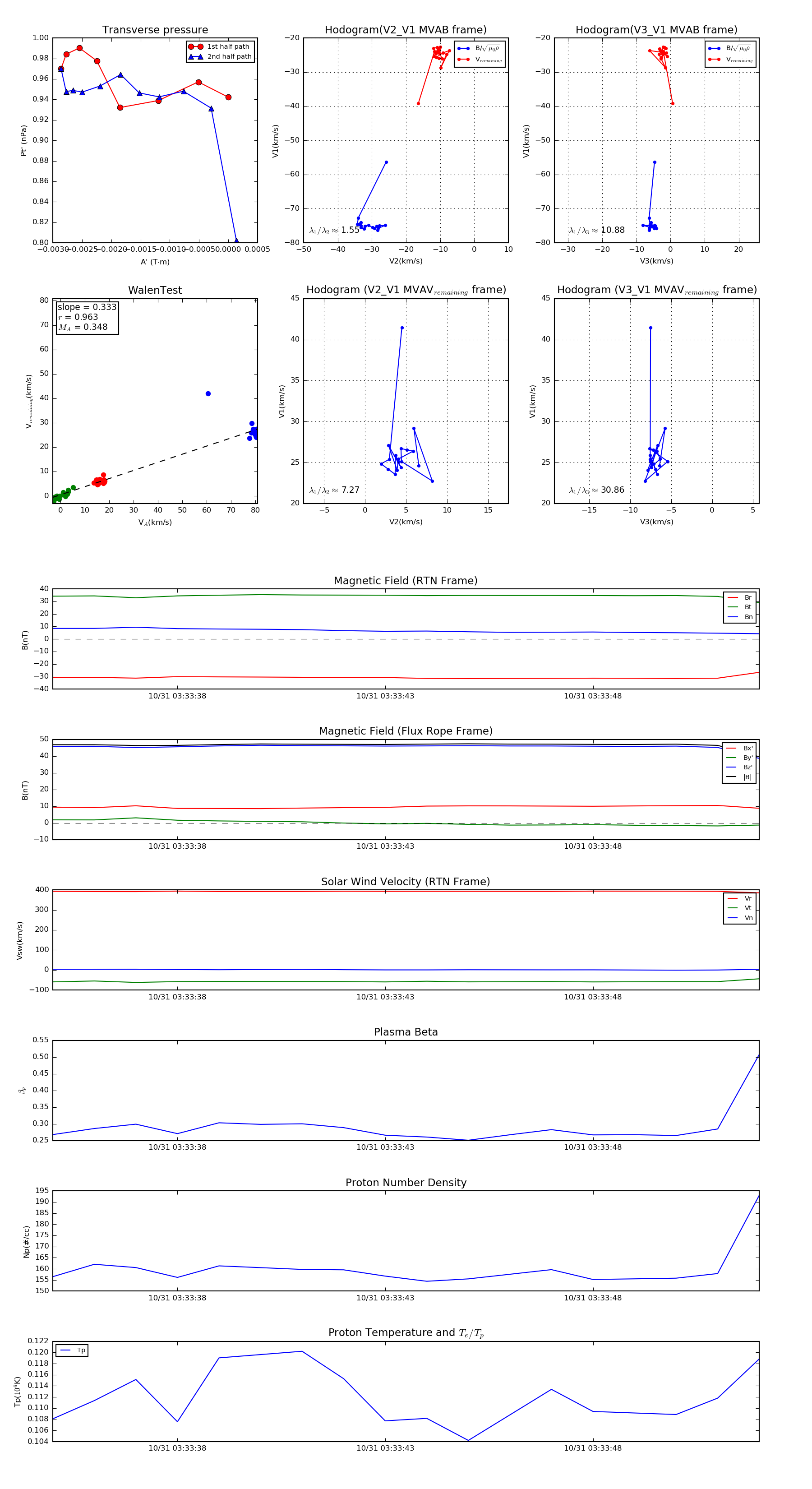
Task: Click the 'Magnetic Field (Flux Rope Frame)' title
Action: pyautogui.click(x=406, y=731)
